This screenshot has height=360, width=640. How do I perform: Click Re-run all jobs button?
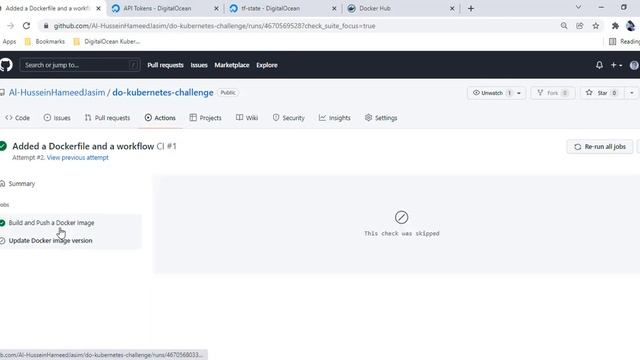600,147
